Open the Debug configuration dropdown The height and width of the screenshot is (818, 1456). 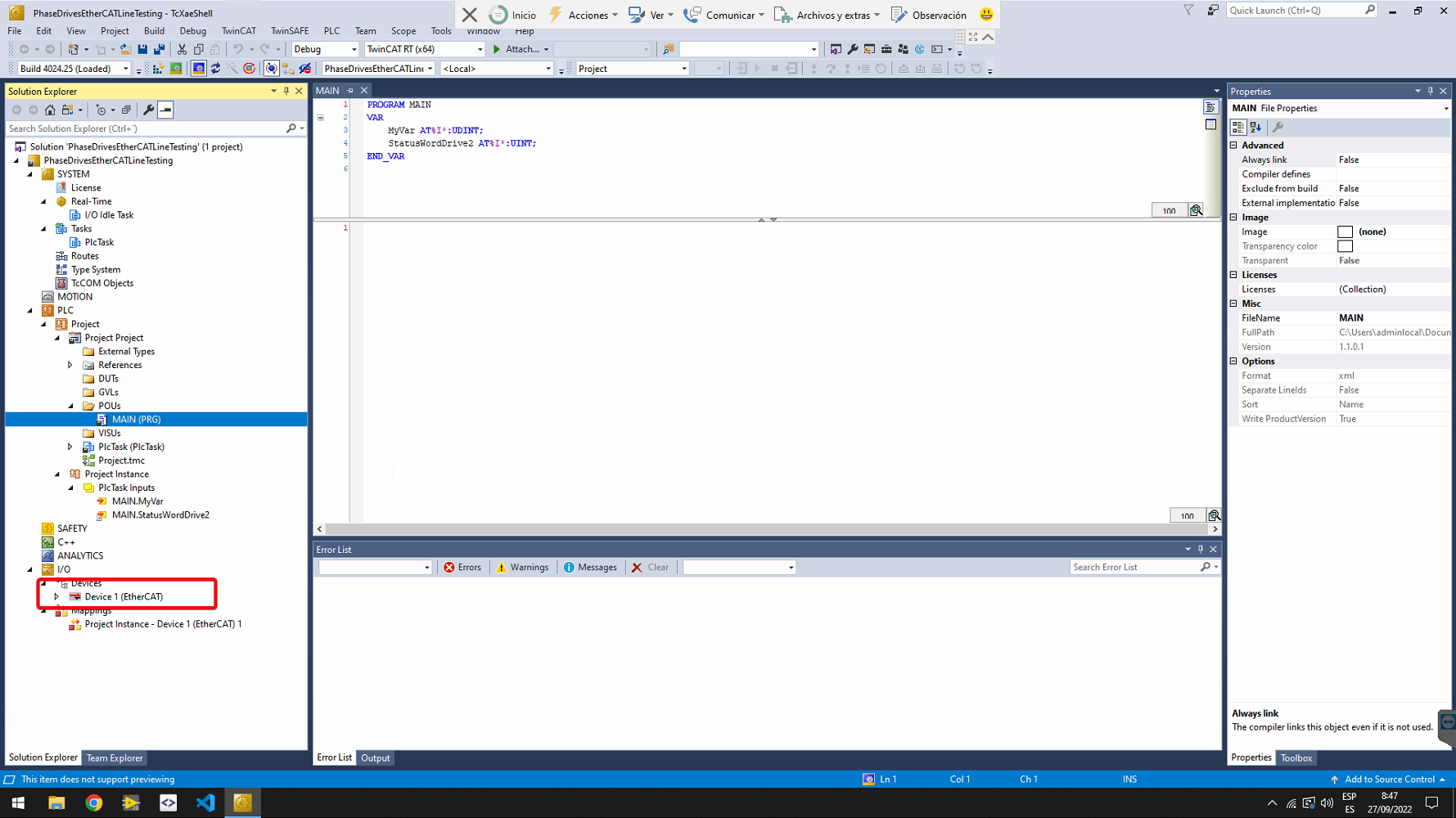[325, 49]
